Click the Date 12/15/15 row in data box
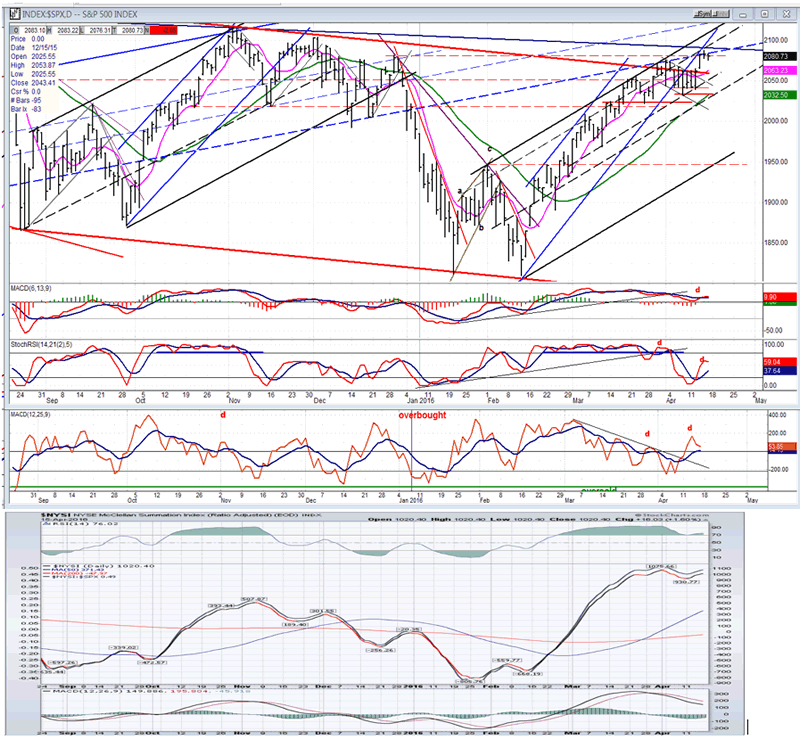 tap(34, 47)
